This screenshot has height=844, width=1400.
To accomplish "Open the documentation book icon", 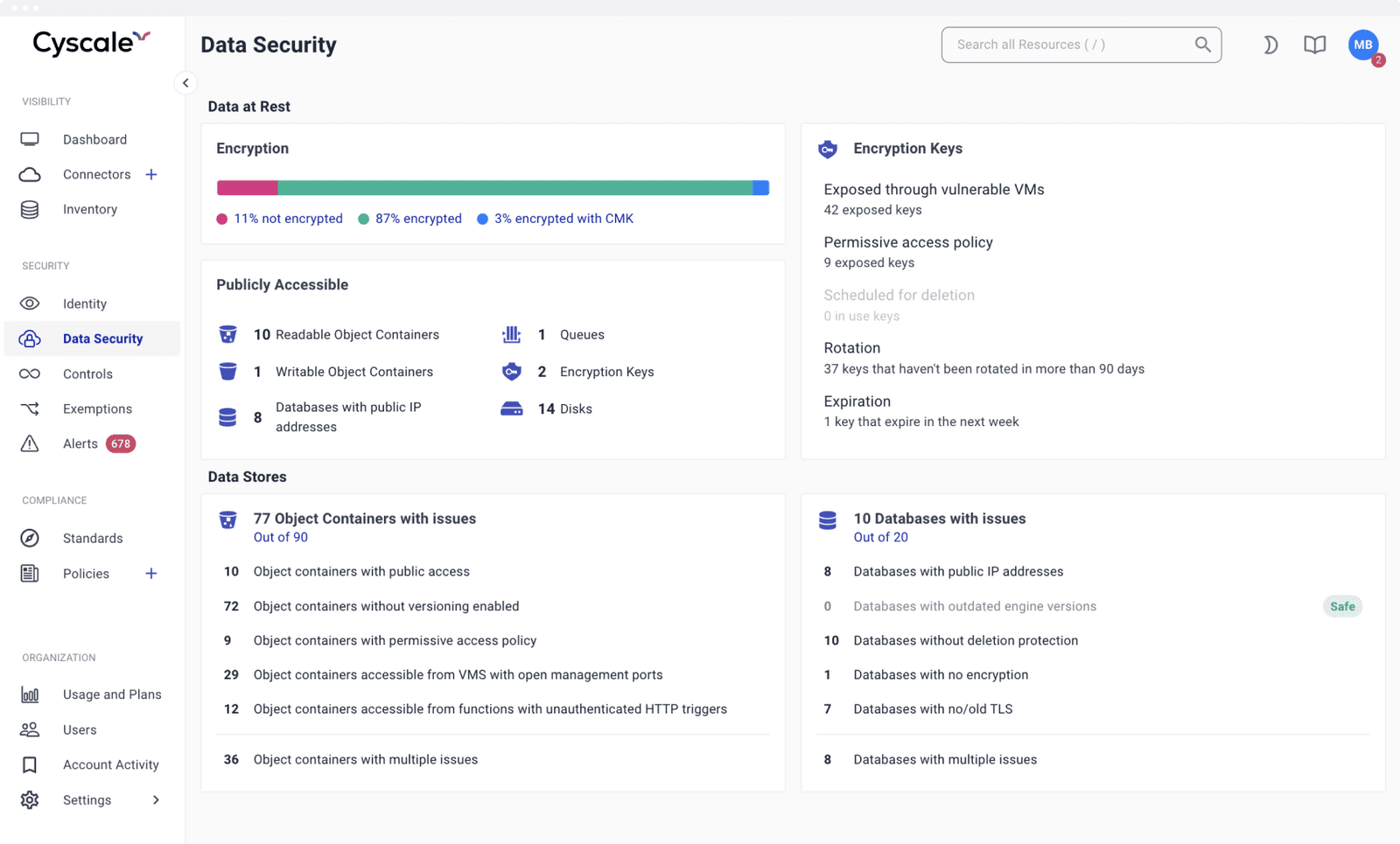I will [1314, 45].
